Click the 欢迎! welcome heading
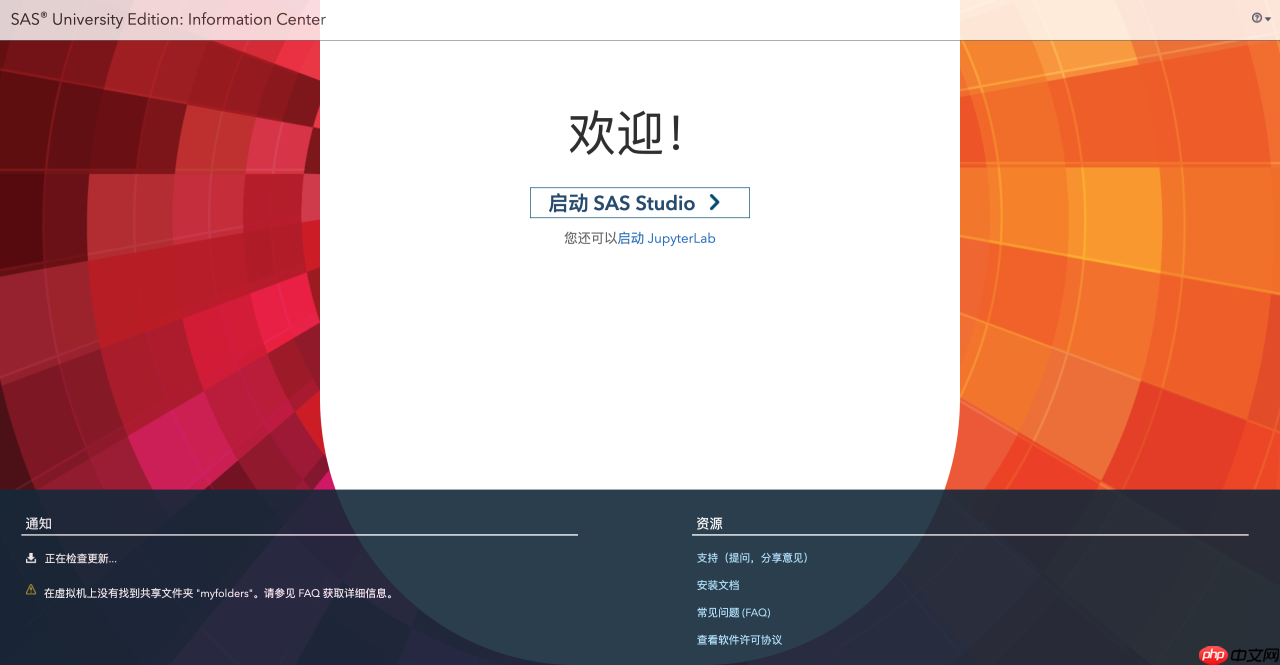The image size is (1280, 665). 627,134
